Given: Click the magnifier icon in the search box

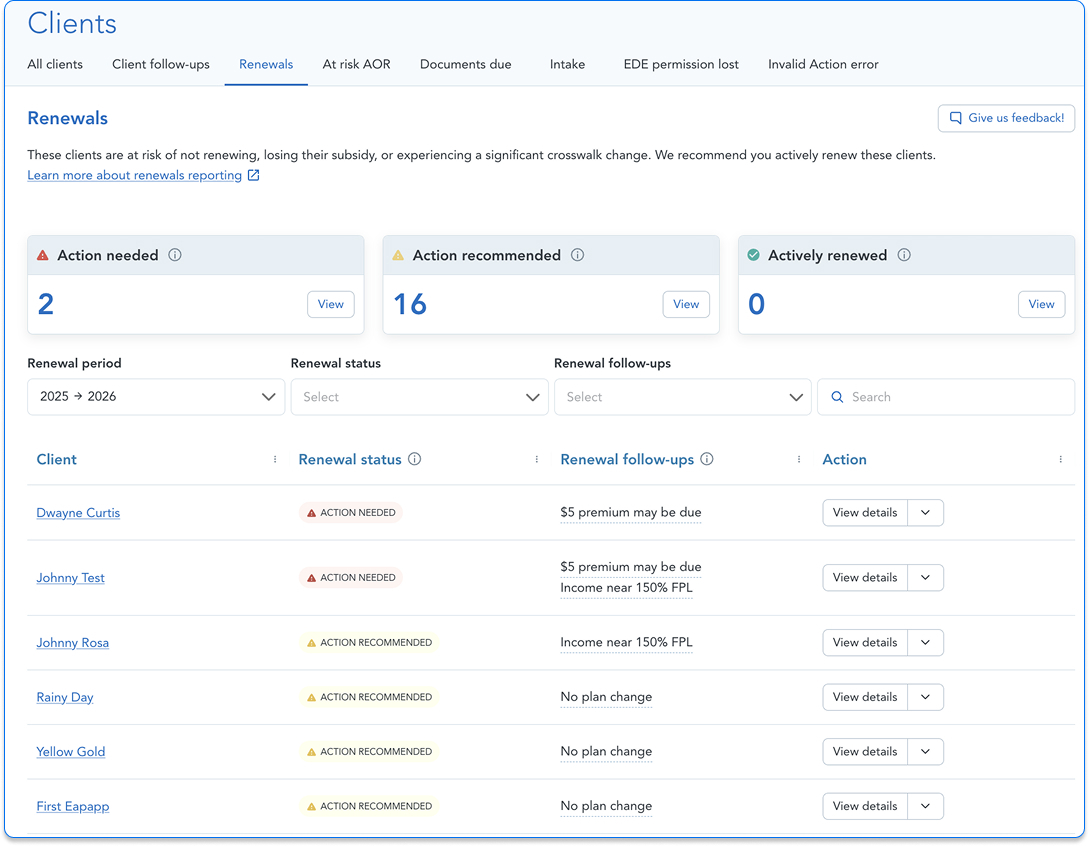Looking at the screenshot, I should pyautogui.click(x=837, y=397).
